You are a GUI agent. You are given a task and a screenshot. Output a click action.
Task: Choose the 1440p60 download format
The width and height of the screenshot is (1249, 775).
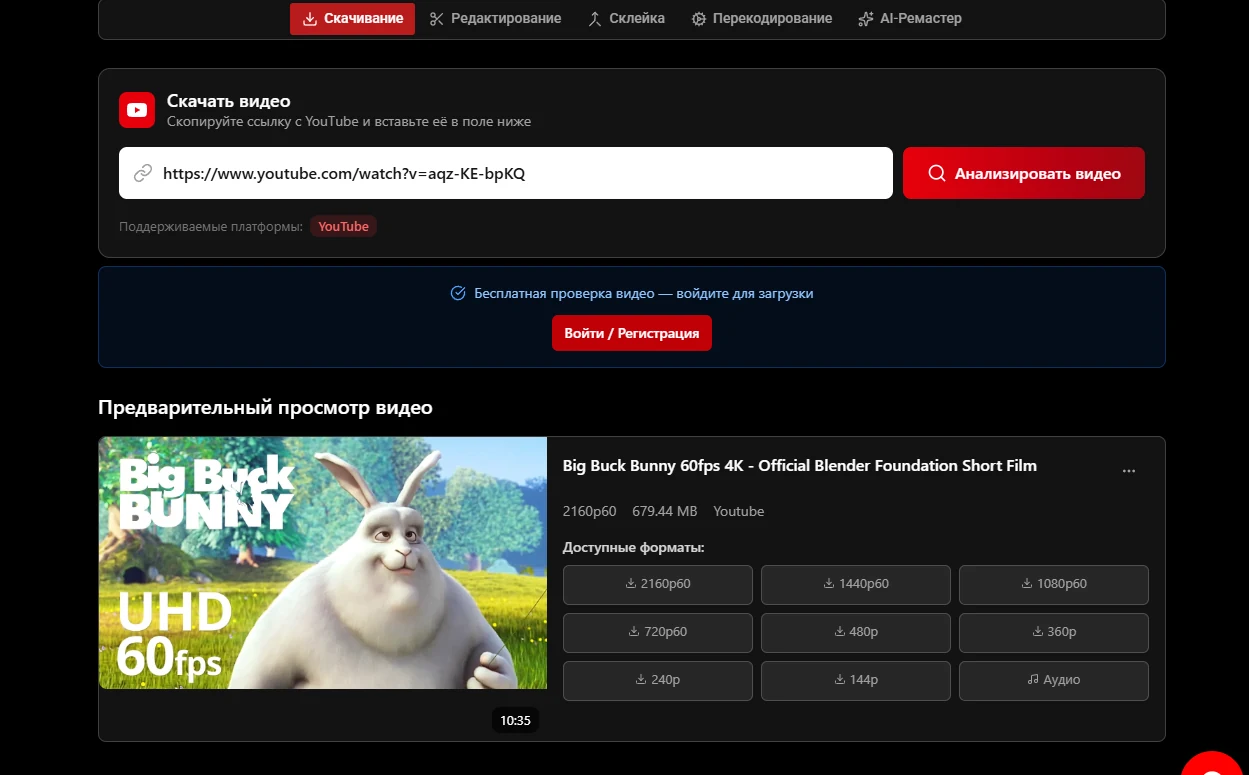(x=856, y=584)
